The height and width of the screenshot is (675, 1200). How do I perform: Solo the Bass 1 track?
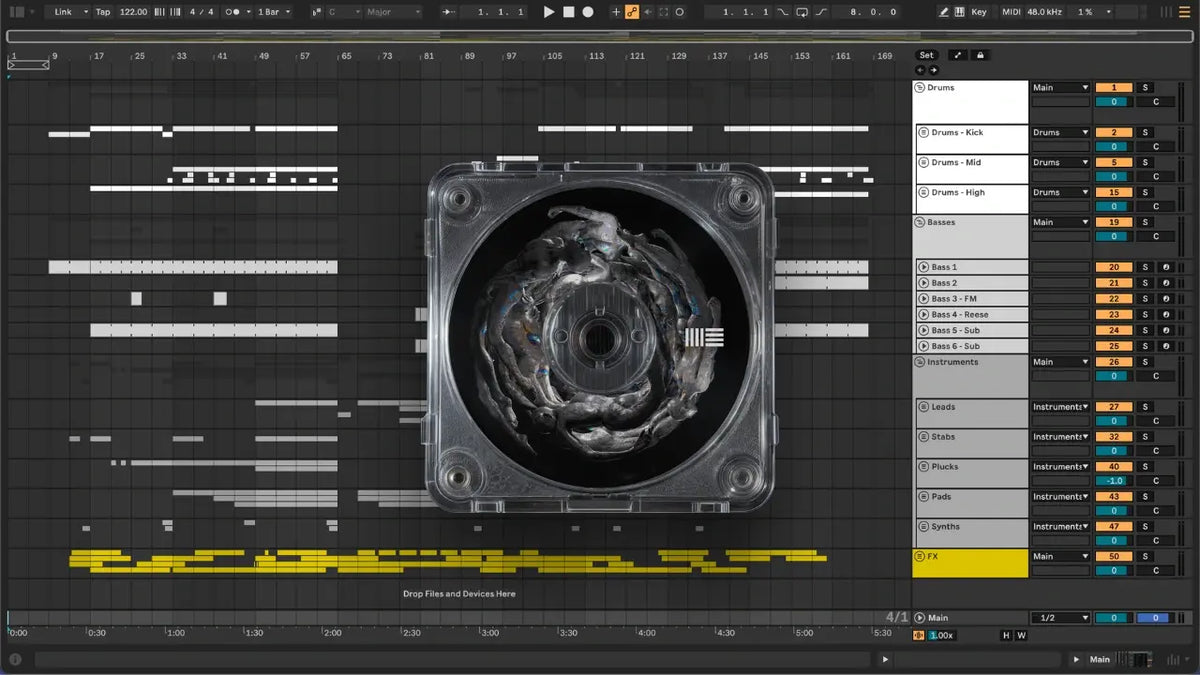1145,267
